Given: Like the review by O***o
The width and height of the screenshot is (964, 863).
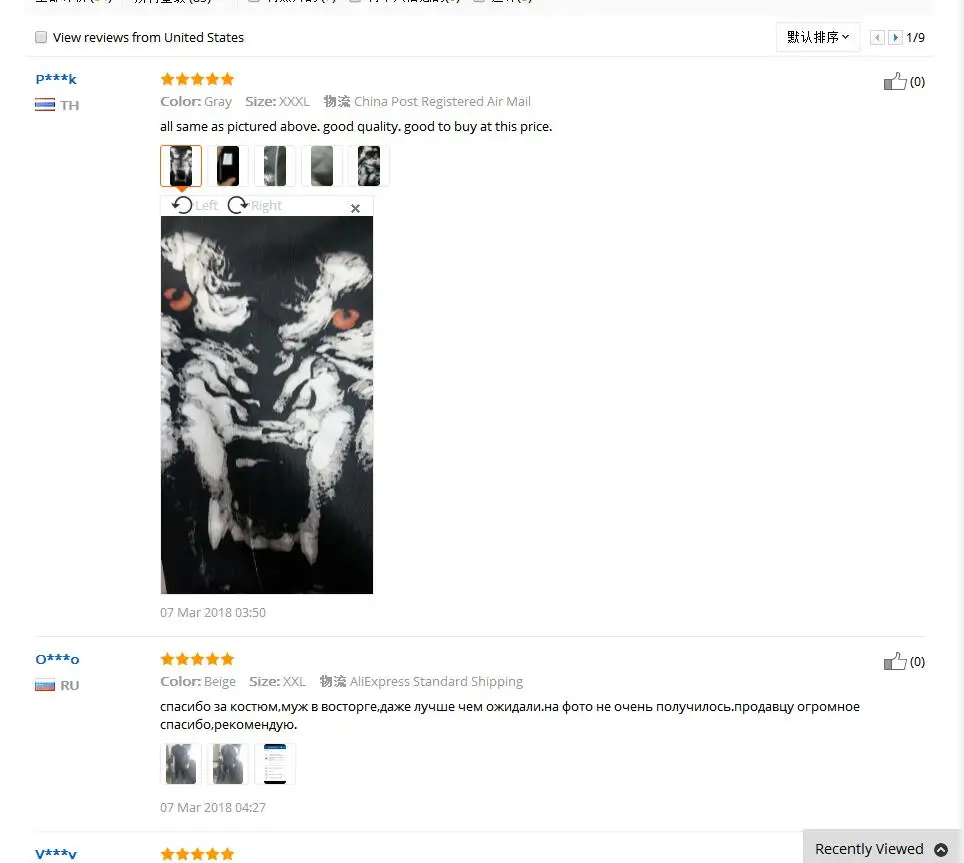Looking at the screenshot, I should coord(895,661).
